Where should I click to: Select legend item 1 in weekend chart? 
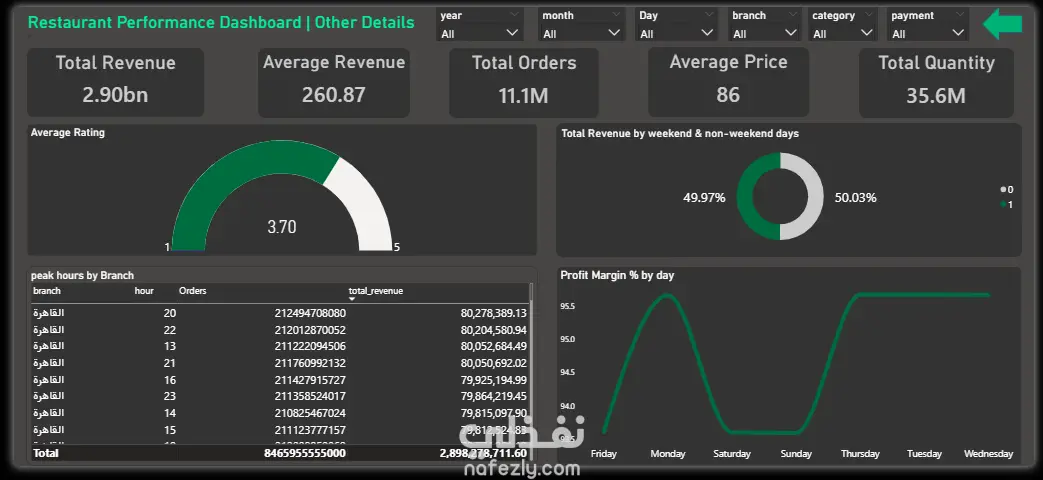pyautogui.click(x=1006, y=204)
